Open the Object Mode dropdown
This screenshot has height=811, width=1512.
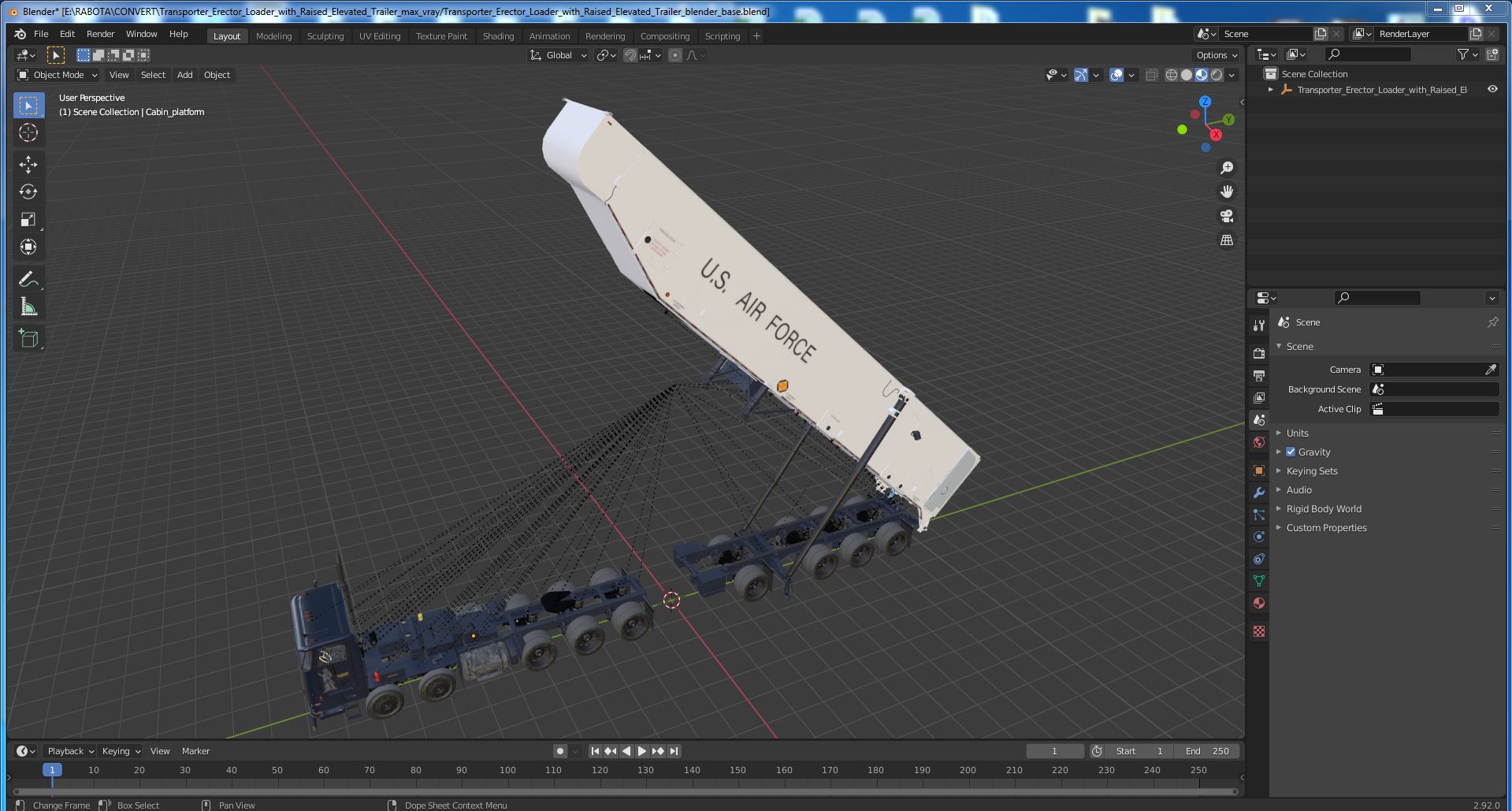[58, 75]
